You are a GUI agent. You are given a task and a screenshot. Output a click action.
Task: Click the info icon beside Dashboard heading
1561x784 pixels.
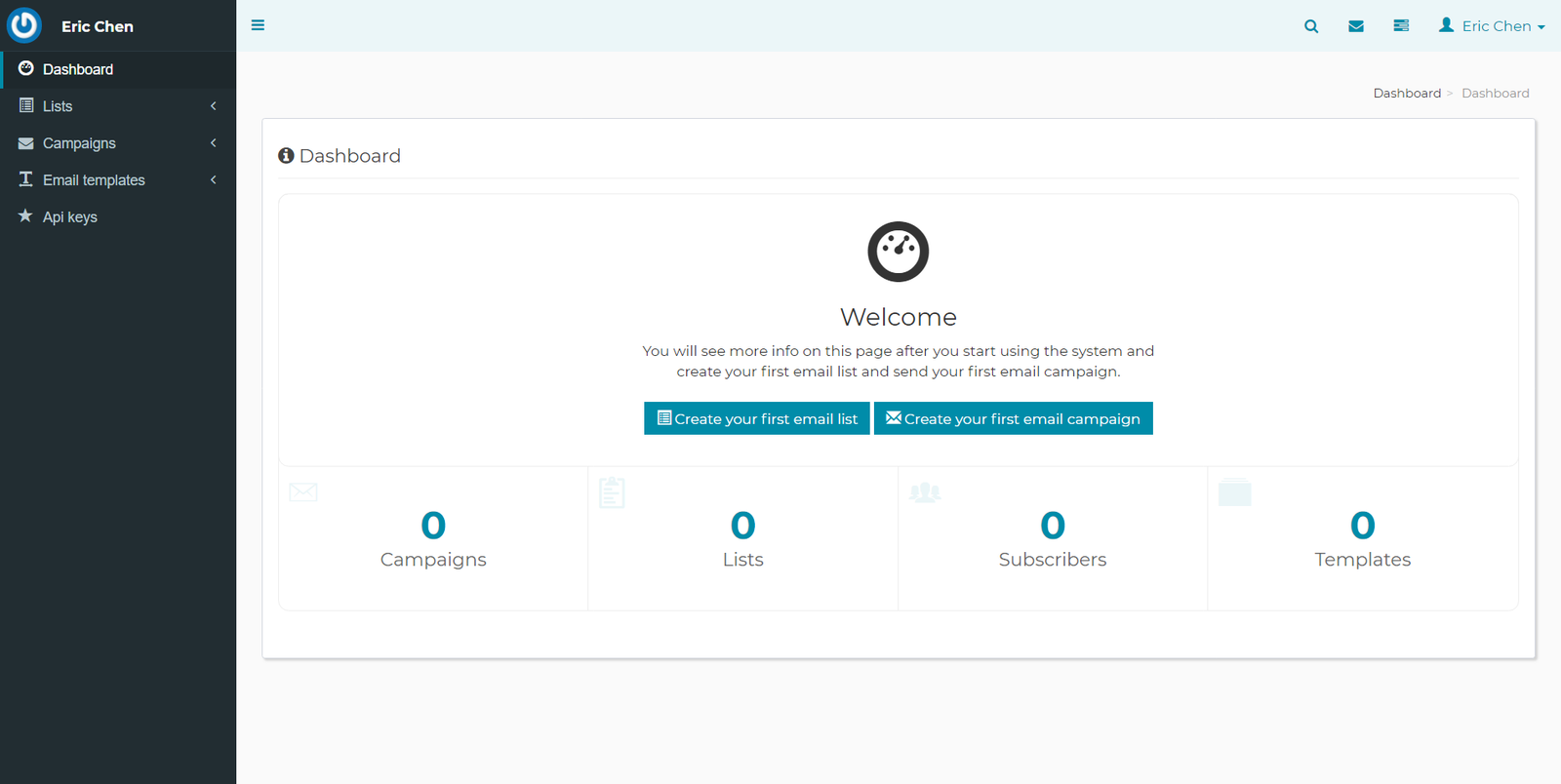[286, 156]
